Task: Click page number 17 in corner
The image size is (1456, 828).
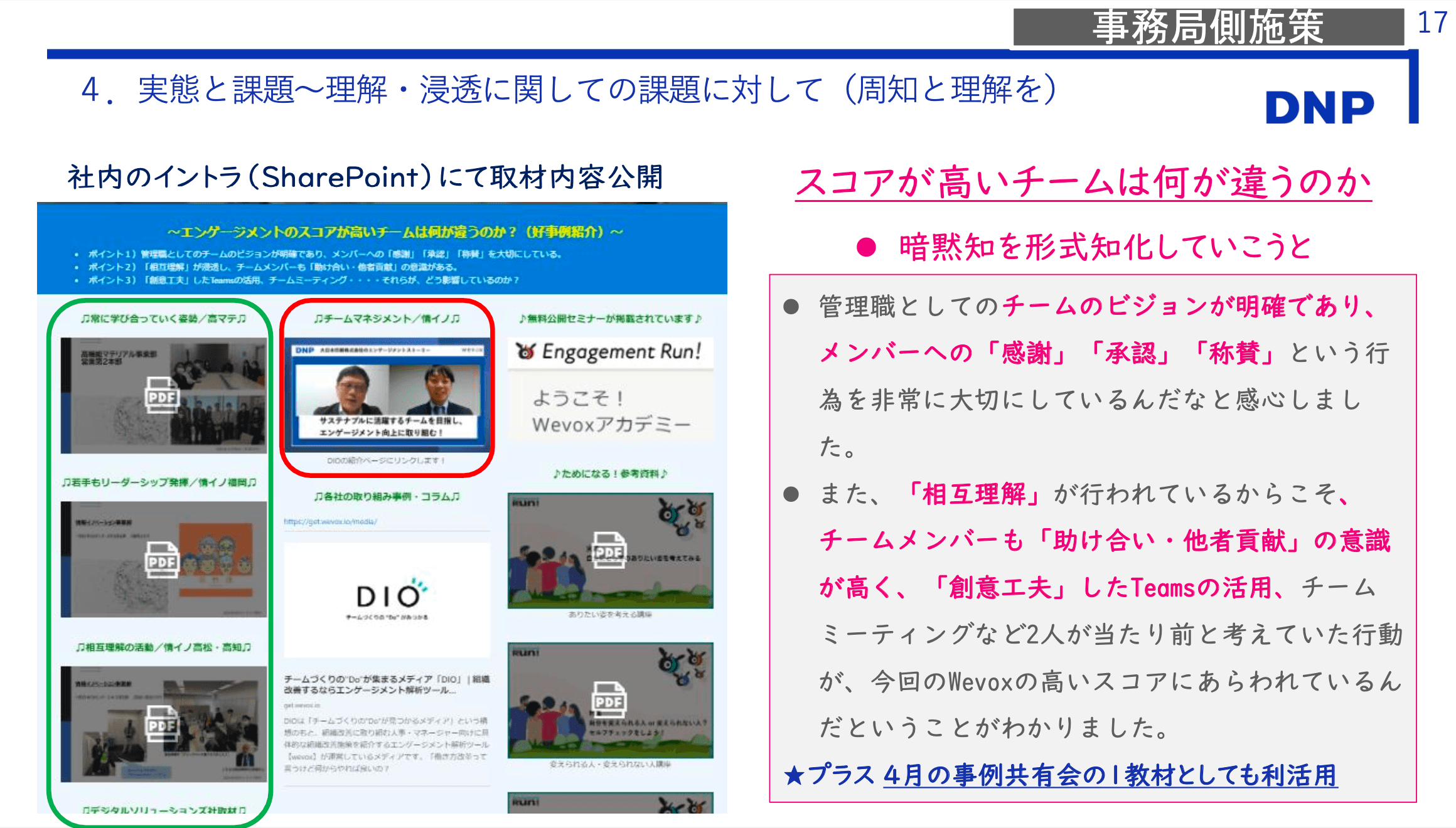Action: click(x=1432, y=23)
